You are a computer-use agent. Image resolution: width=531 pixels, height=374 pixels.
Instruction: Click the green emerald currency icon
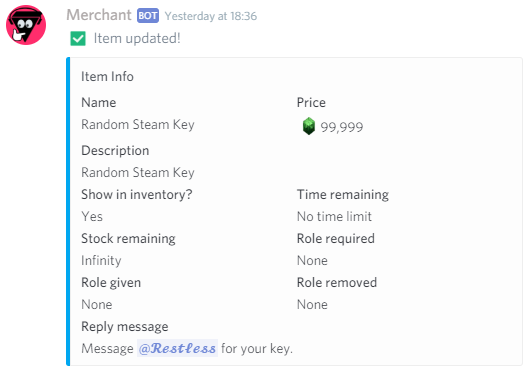[309, 126]
